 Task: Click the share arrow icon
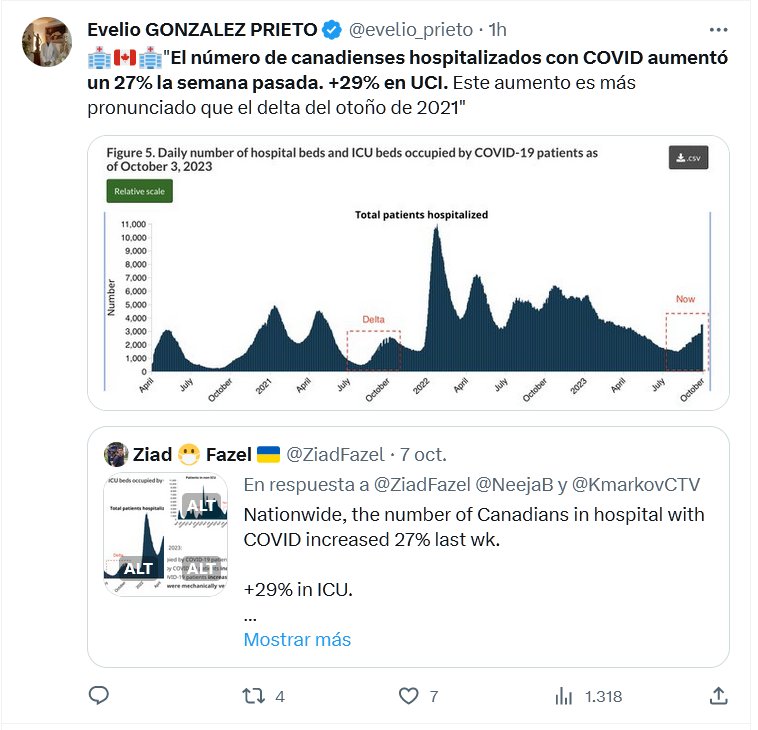pyautogui.click(x=718, y=696)
